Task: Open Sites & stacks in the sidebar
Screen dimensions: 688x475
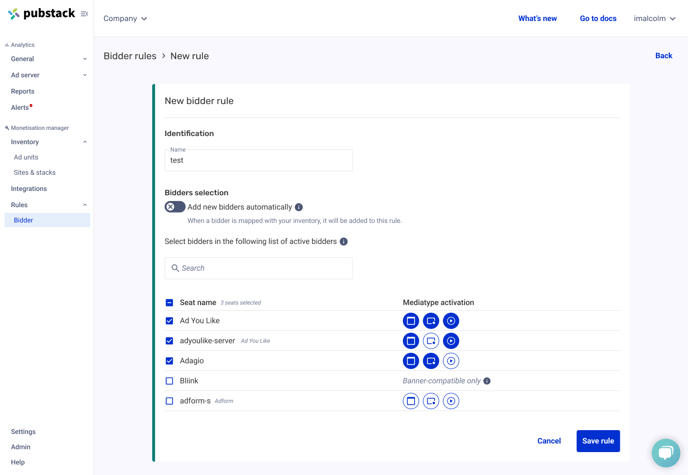Action: coord(35,172)
